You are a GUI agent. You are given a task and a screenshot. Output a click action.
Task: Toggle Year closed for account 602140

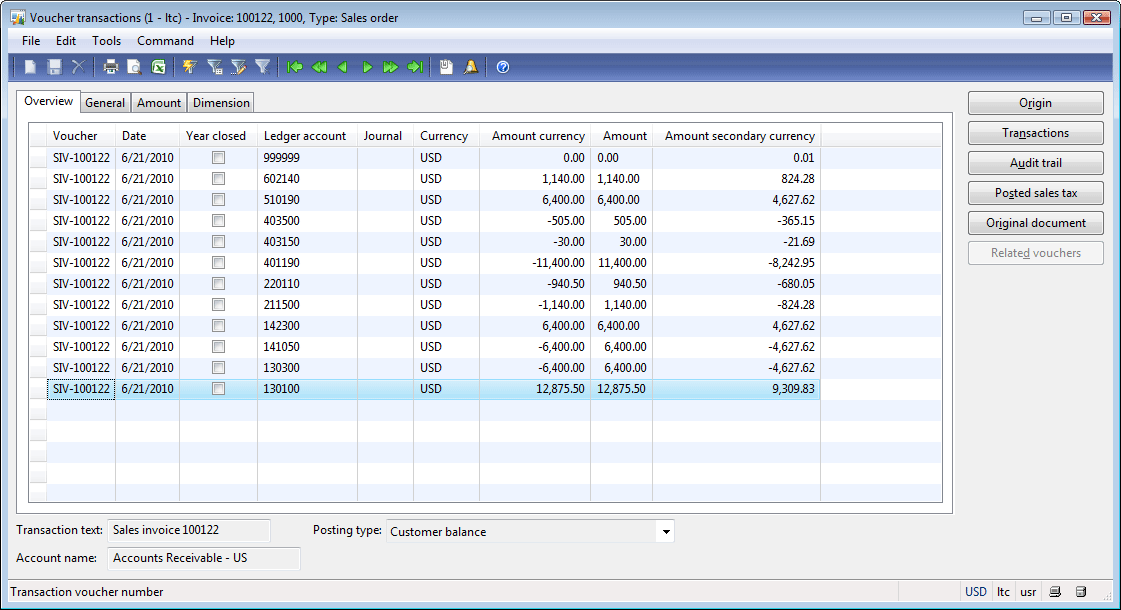coord(218,179)
